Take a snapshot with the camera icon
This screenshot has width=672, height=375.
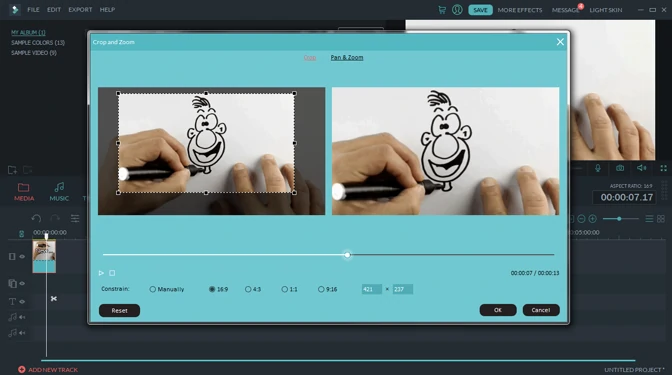(x=620, y=168)
